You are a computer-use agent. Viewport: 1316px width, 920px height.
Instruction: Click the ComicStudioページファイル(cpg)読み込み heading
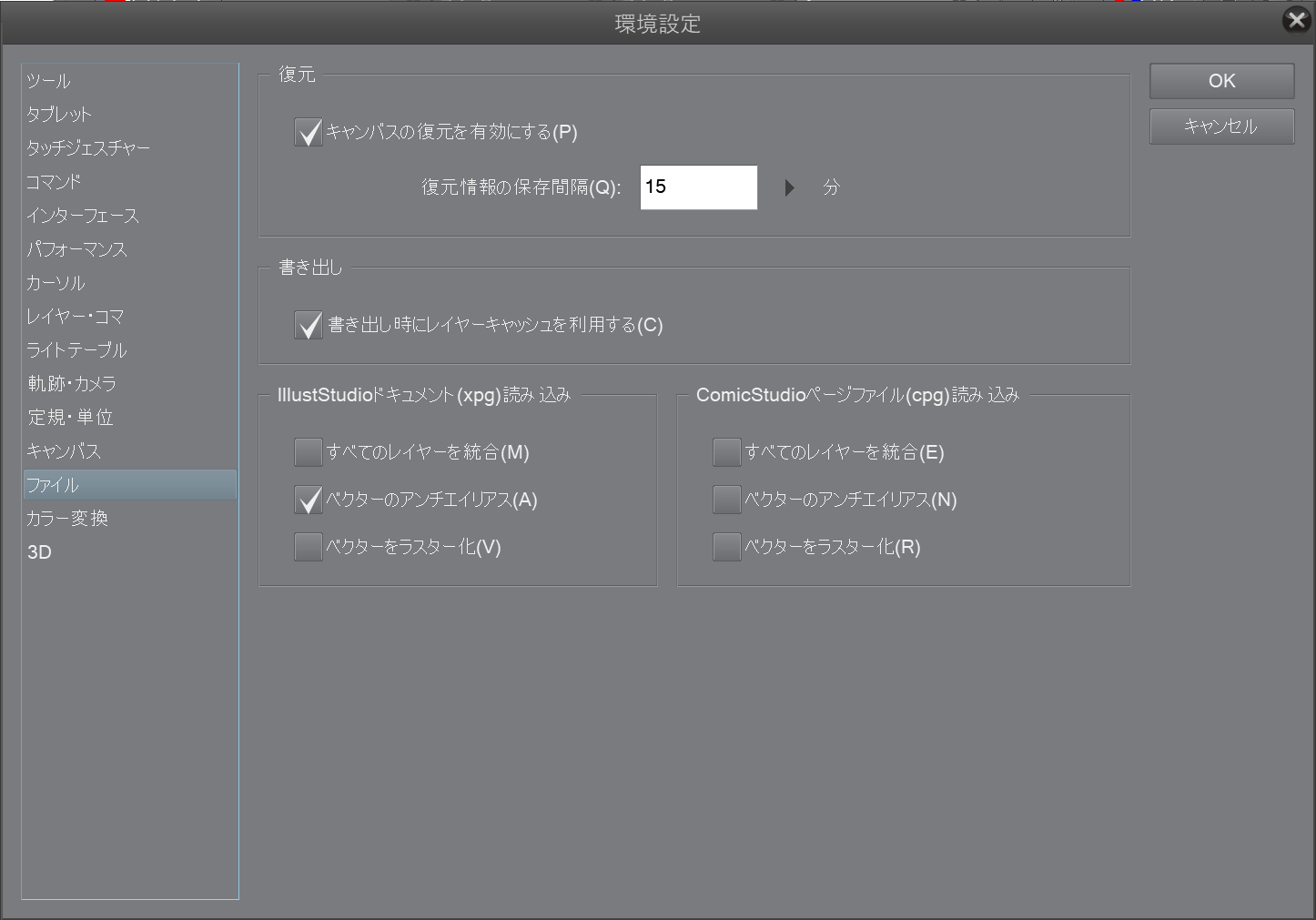[x=857, y=395]
